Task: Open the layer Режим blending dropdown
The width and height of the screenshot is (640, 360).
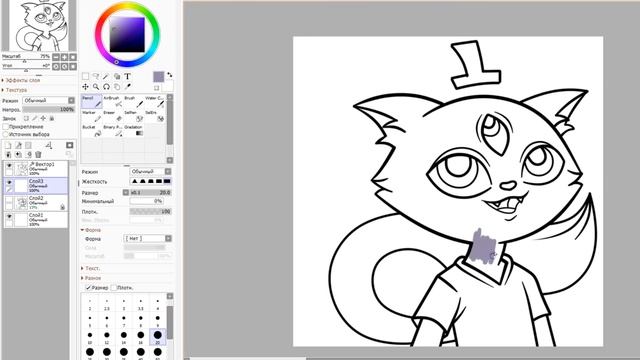Action: pos(49,100)
